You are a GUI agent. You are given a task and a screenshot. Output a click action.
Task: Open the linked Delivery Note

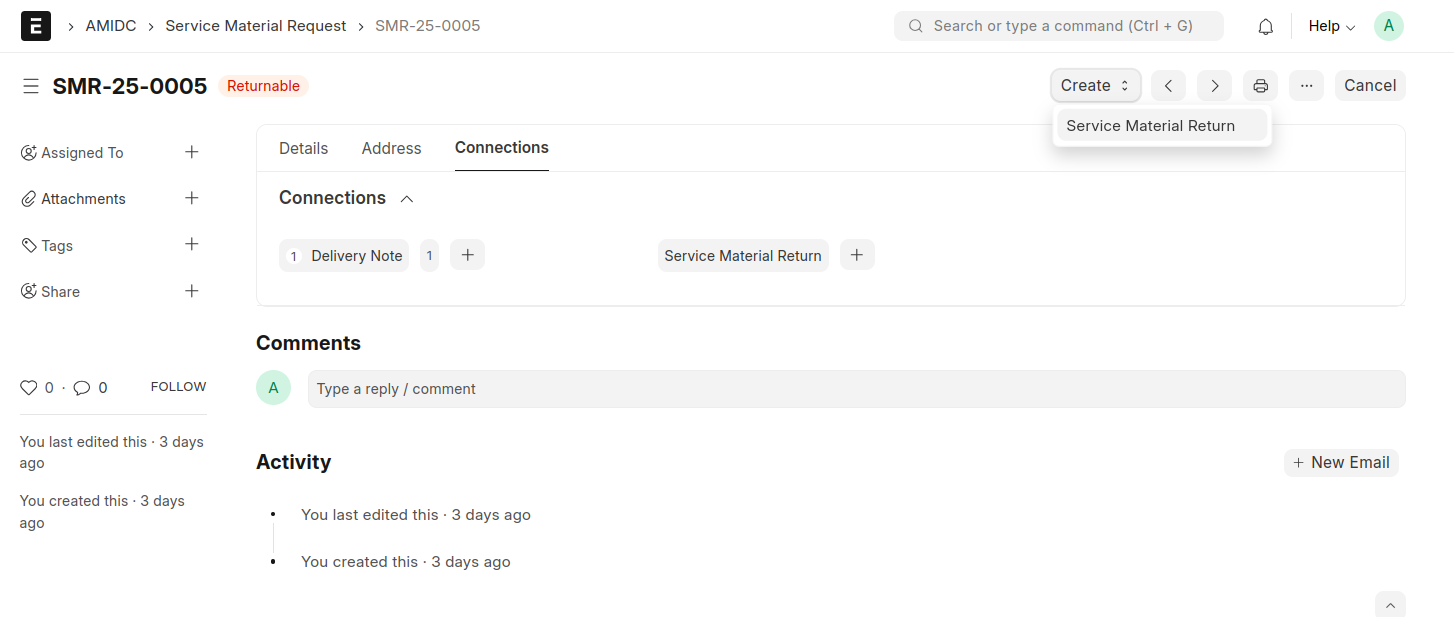click(x=355, y=255)
